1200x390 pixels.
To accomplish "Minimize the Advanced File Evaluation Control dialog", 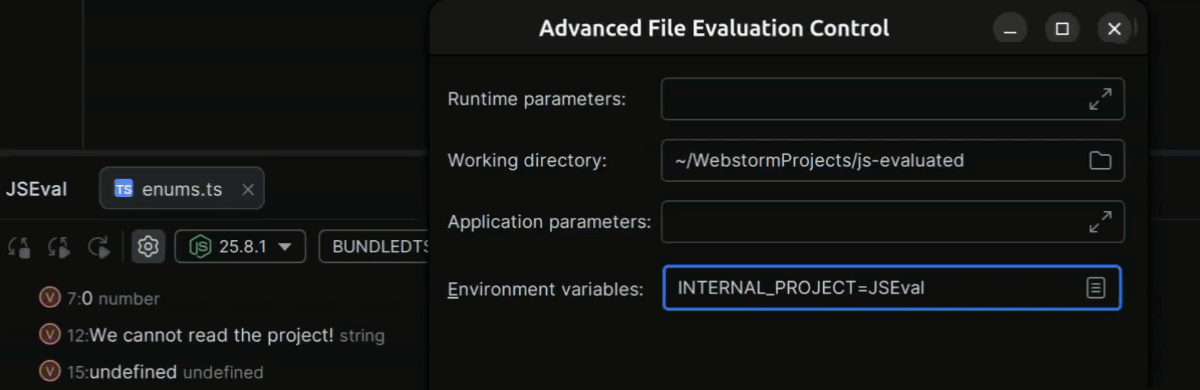I will click(1010, 28).
